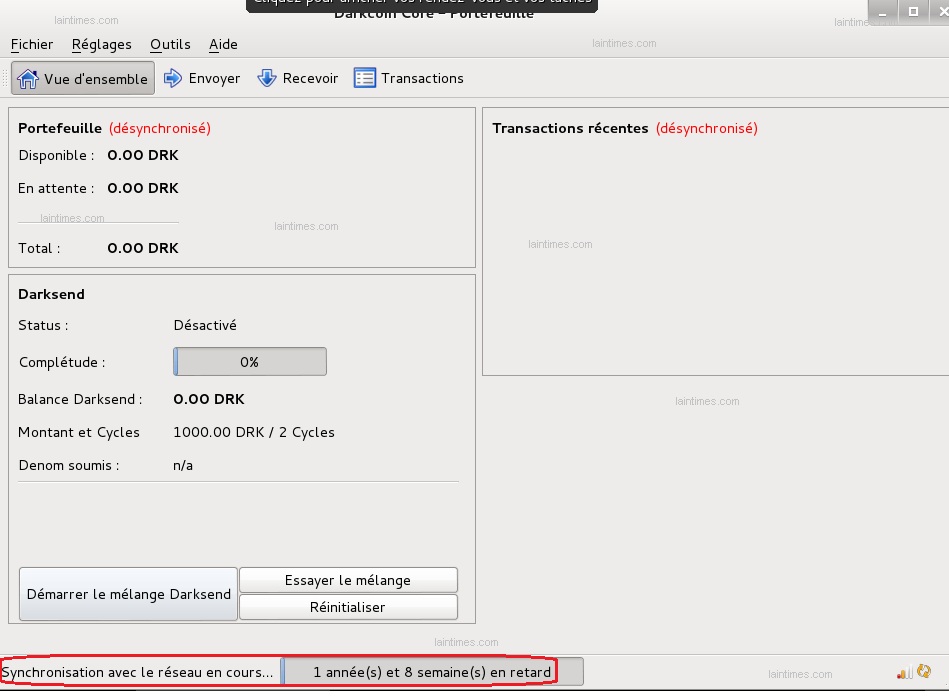Screen dimensions: 949x697
Task: Click the Essayer le mélange button
Action: pos(348,580)
